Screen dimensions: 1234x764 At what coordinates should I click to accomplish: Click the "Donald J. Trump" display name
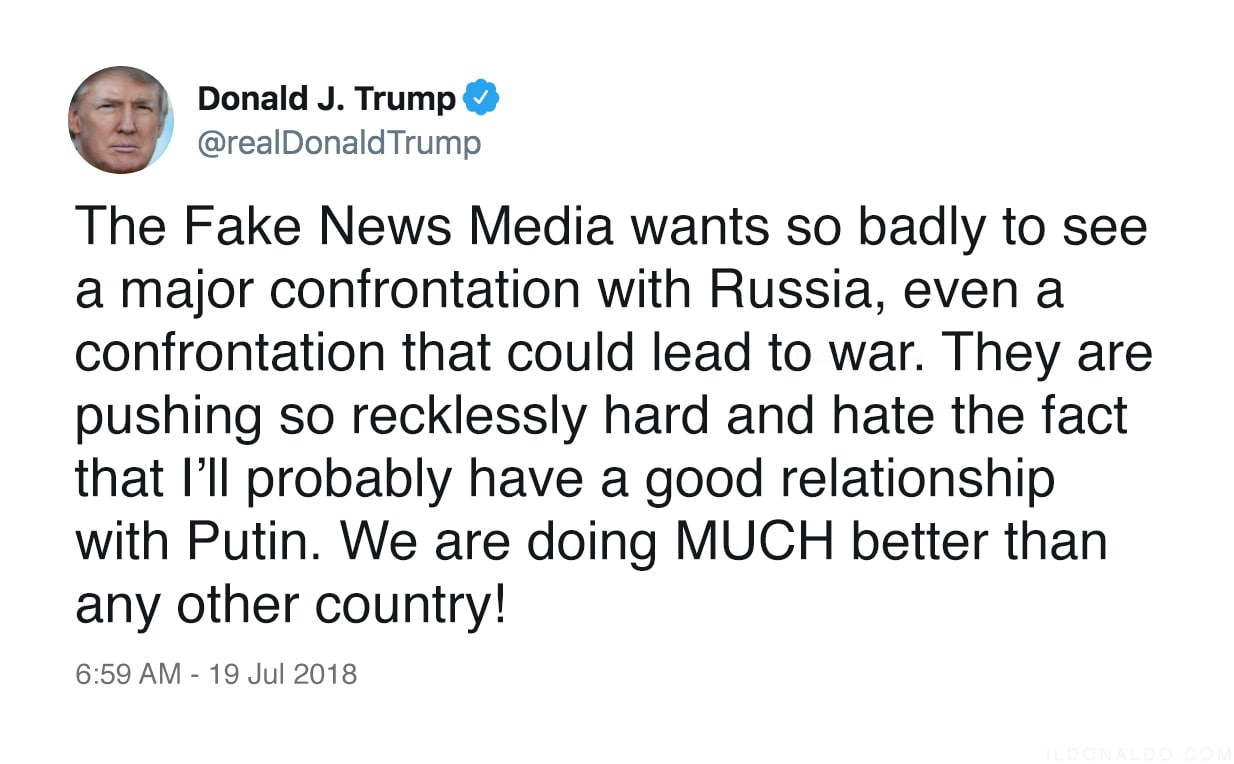(x=327, y=99)
